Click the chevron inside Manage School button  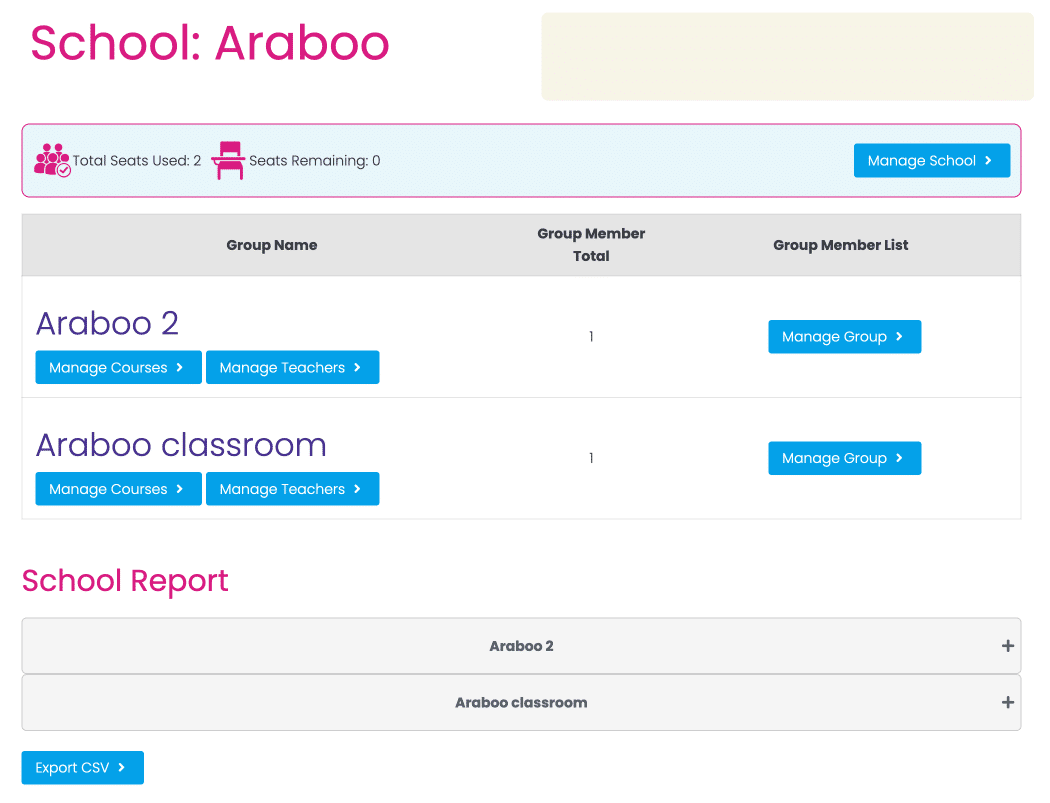point(988,160)
